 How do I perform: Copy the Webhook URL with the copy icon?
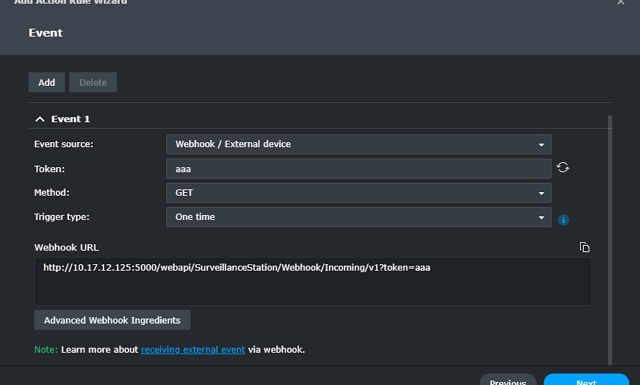pos(584,247)
